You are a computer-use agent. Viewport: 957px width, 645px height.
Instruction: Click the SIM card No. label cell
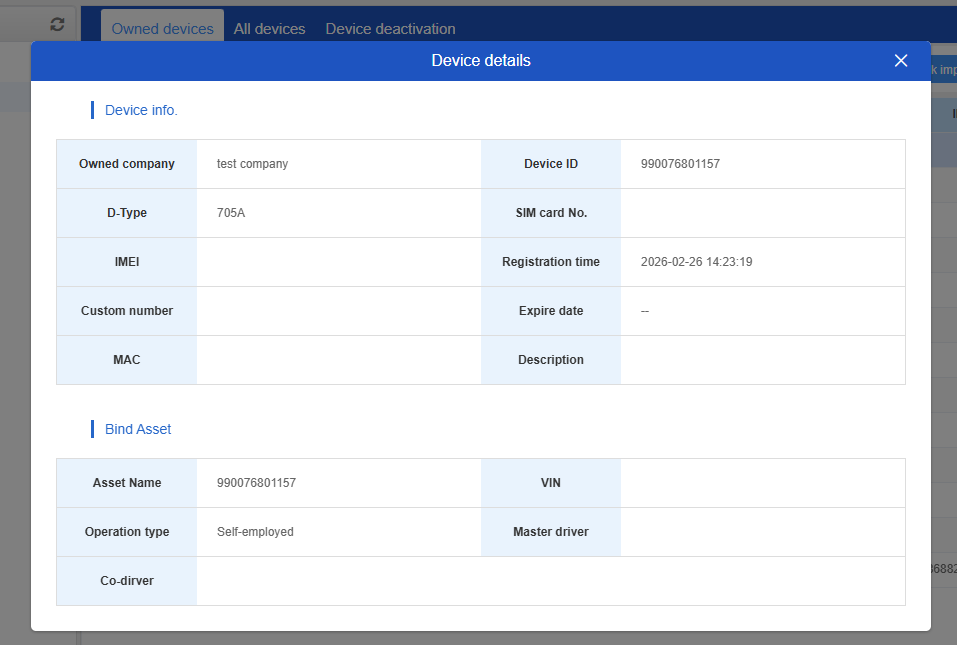point(551,213)
